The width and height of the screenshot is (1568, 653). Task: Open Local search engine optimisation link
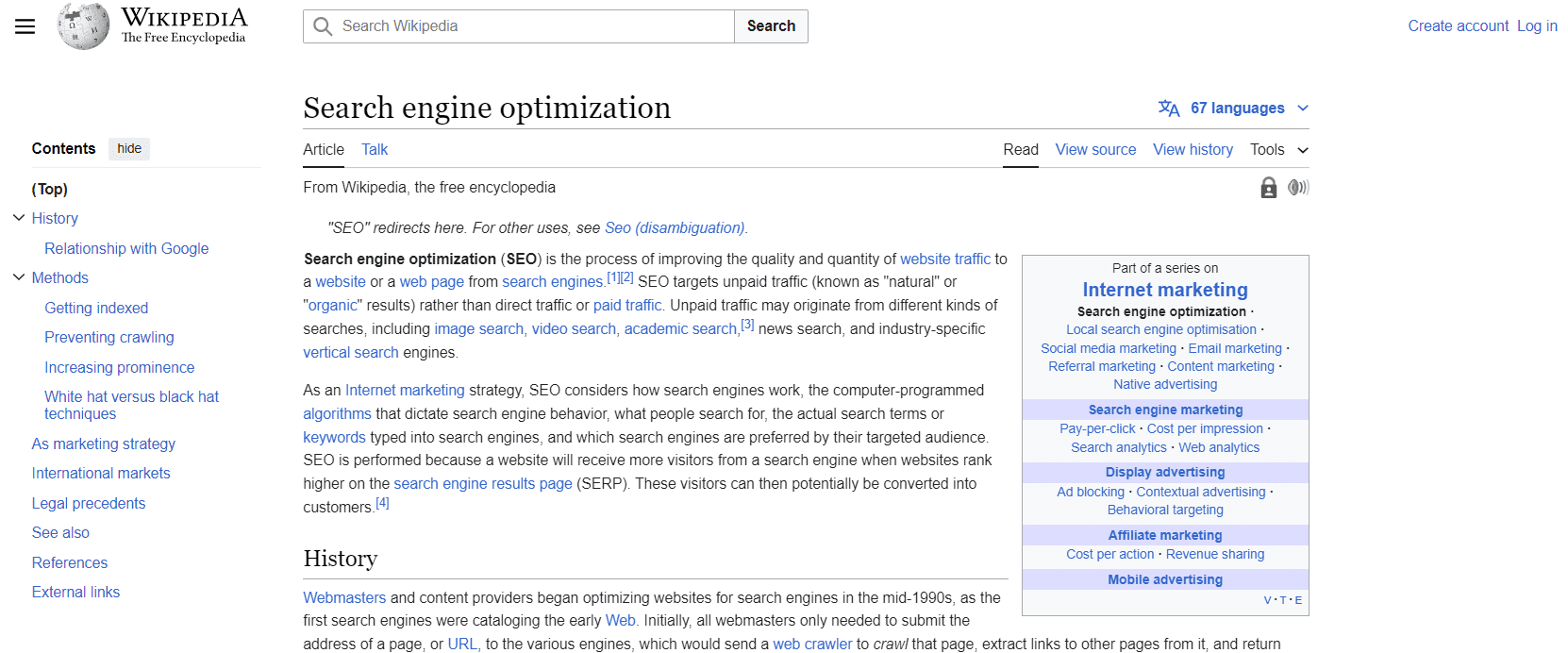point(1161,329)
